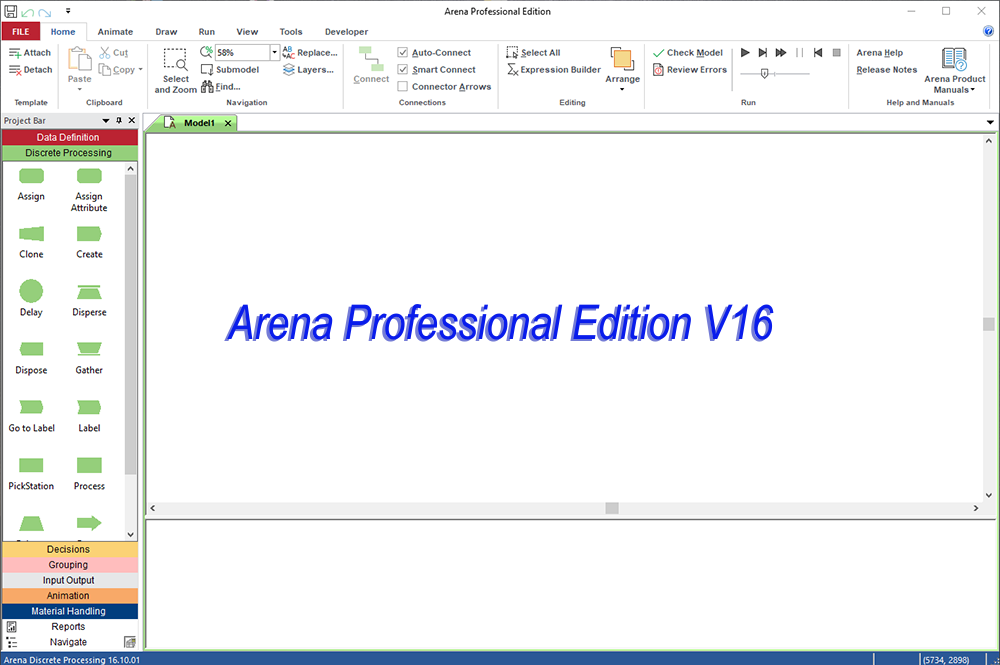
Task: Open the zoom percentage dropdown
Action: click(x=272, y=52)
